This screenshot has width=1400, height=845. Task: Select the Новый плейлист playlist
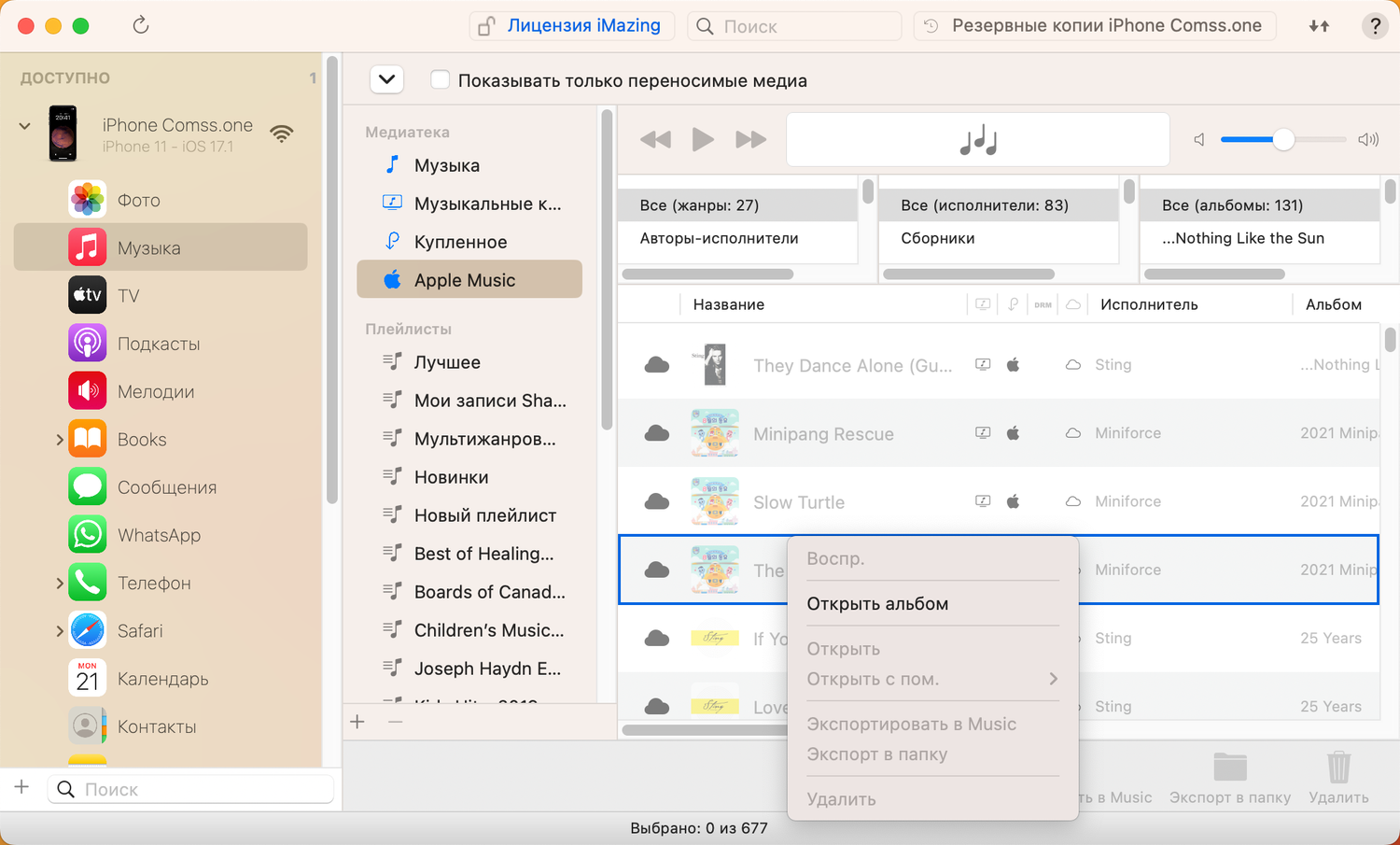(469, 515)
